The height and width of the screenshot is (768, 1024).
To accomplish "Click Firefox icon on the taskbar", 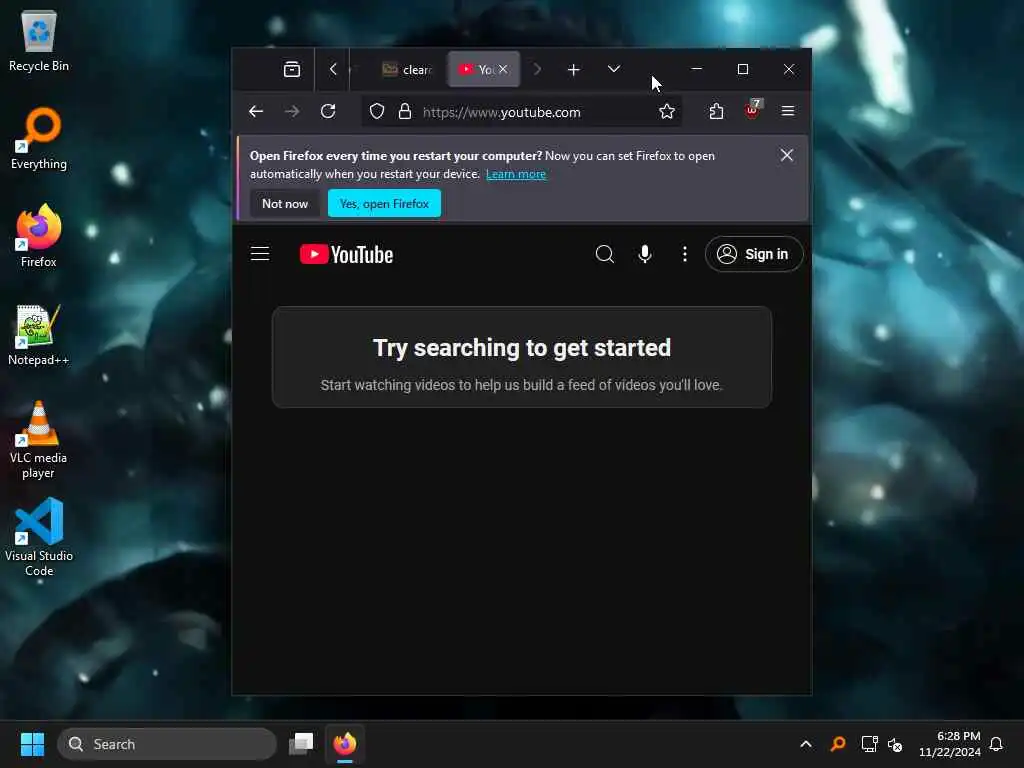I will [345, 744].
